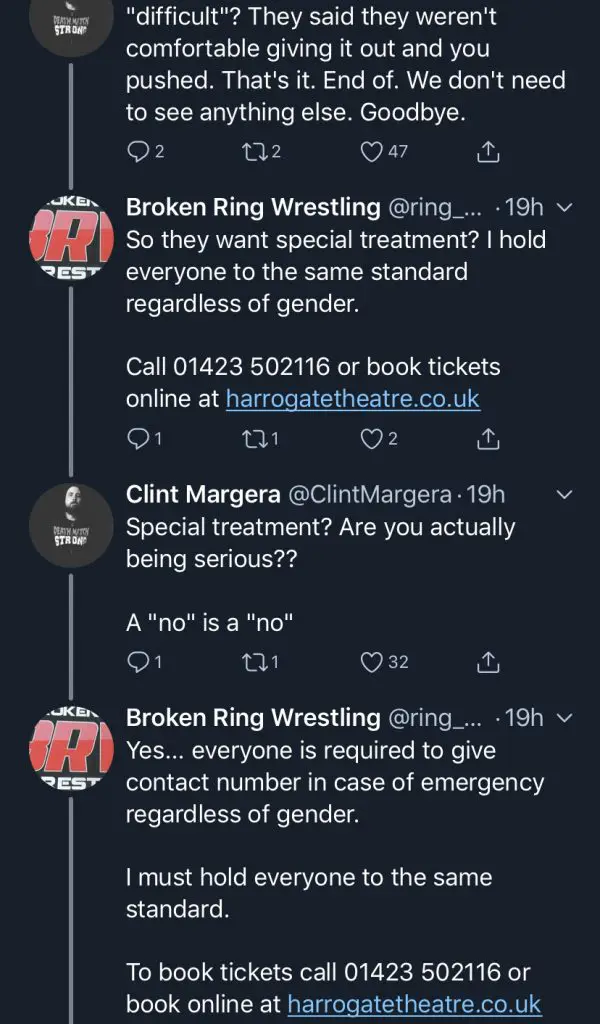Screen dimensions: 600x1024
Task: Open harrogatetheatre.co.uk link in bottom tweet
Action: [414, 1003]
